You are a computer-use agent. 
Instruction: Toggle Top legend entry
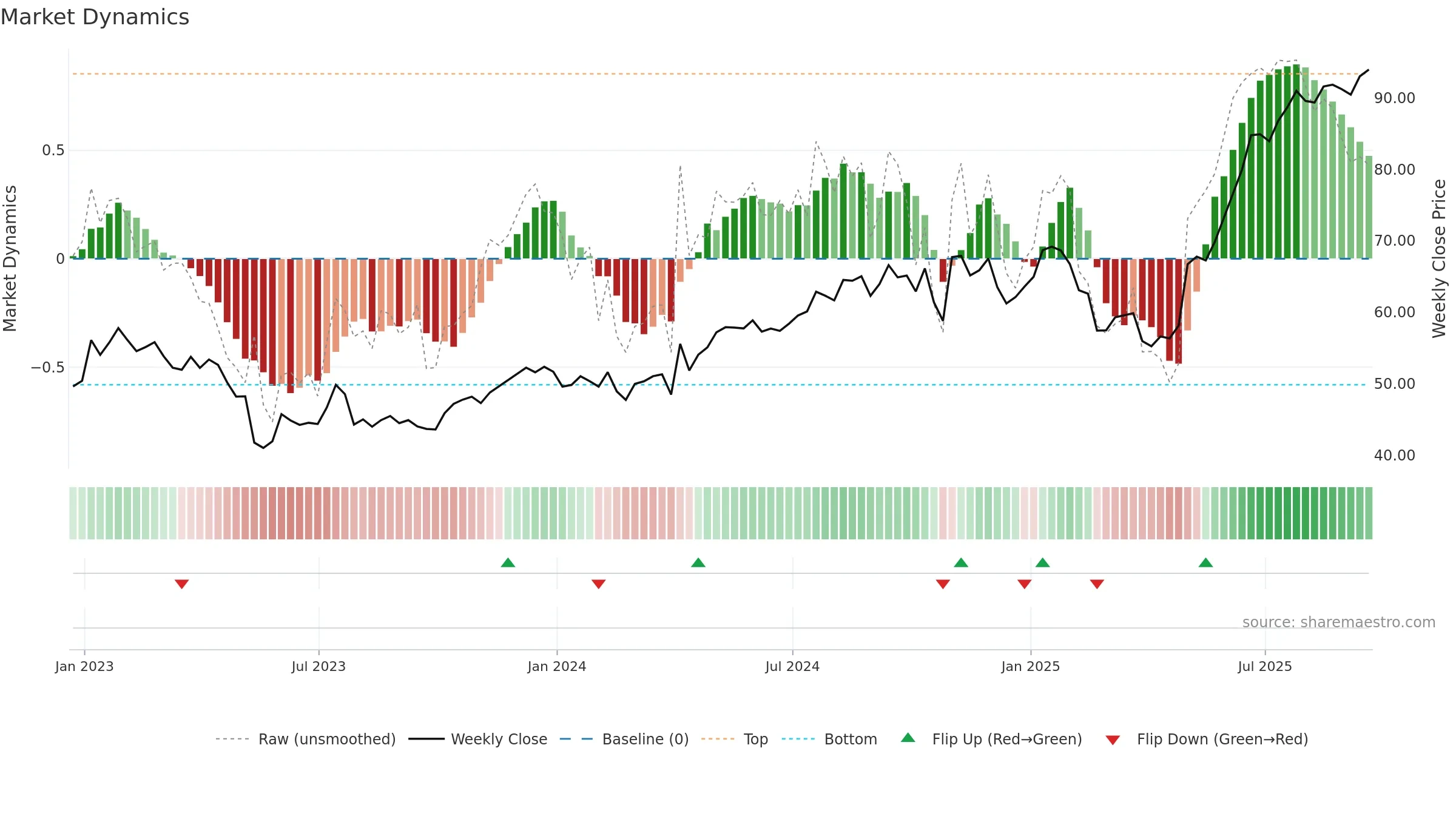pos(735,739)
